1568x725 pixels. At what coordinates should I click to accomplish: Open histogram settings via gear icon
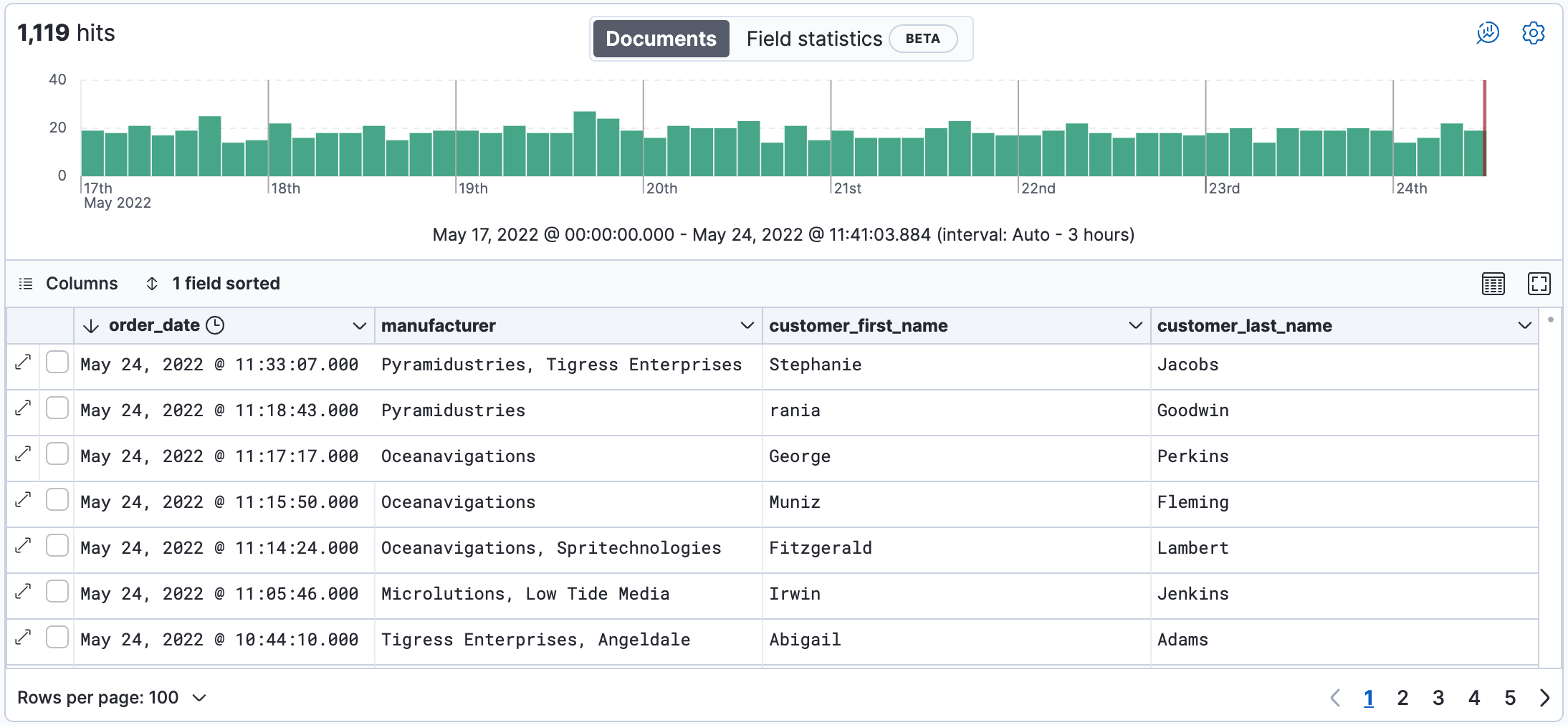point(1533,33)
